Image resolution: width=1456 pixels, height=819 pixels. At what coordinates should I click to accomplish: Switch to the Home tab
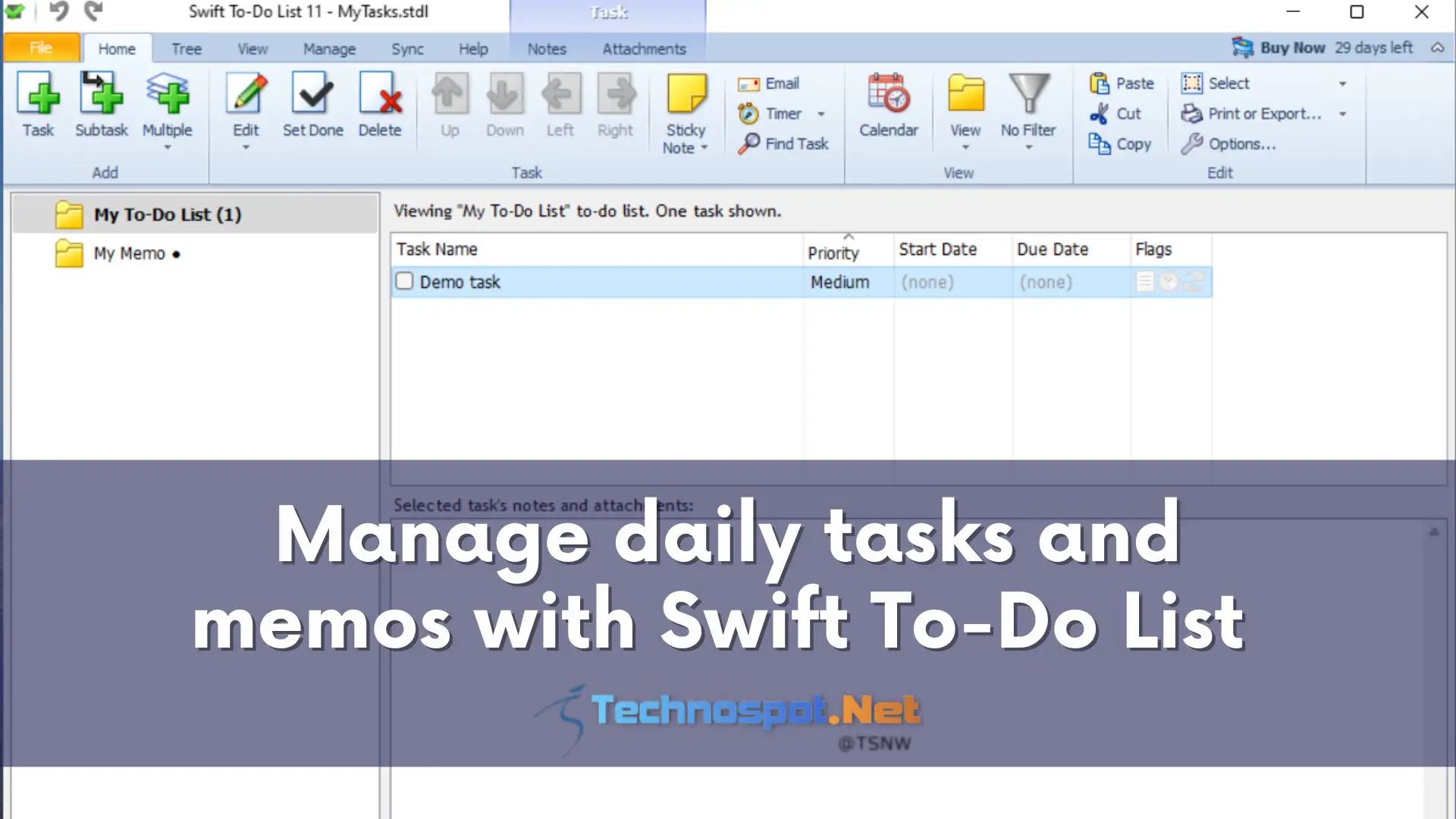coord(117,49)
